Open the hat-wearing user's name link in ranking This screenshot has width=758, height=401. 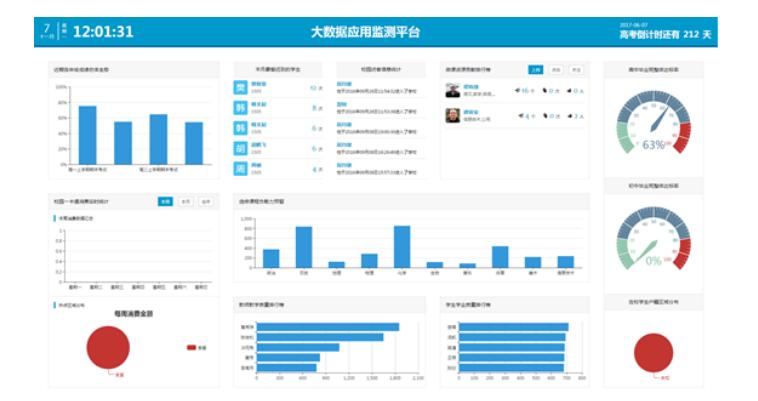click(x=471, y=87)
